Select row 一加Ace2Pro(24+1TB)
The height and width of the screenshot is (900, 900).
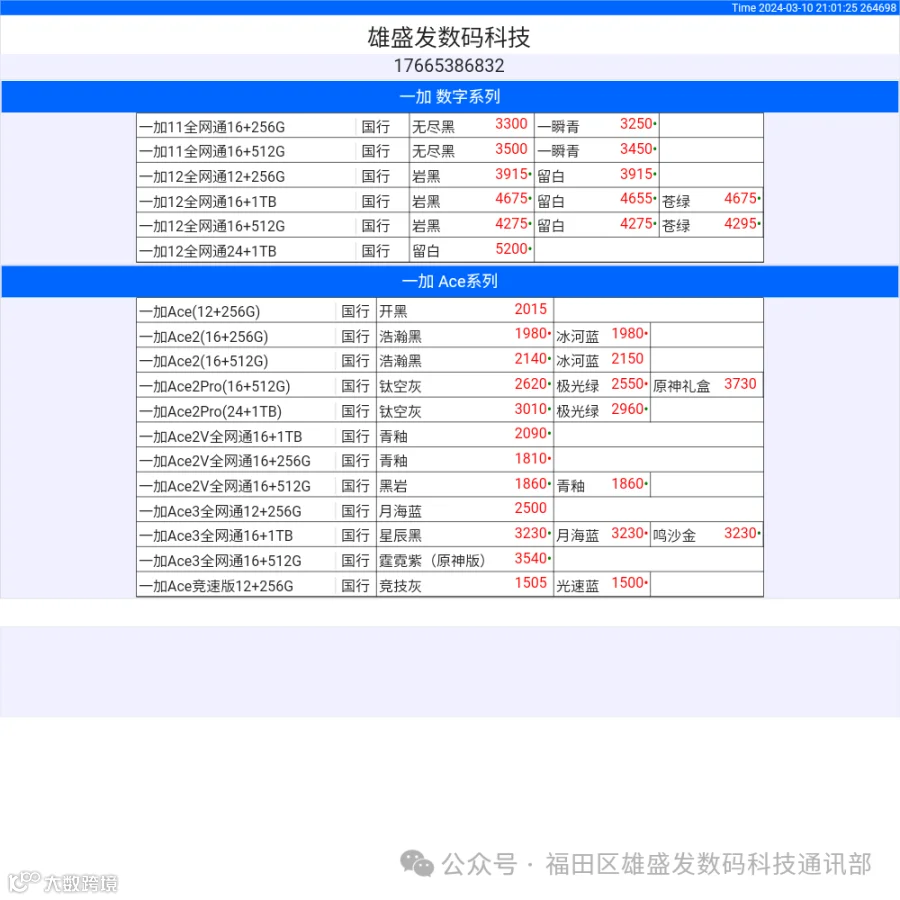[450, 410]
